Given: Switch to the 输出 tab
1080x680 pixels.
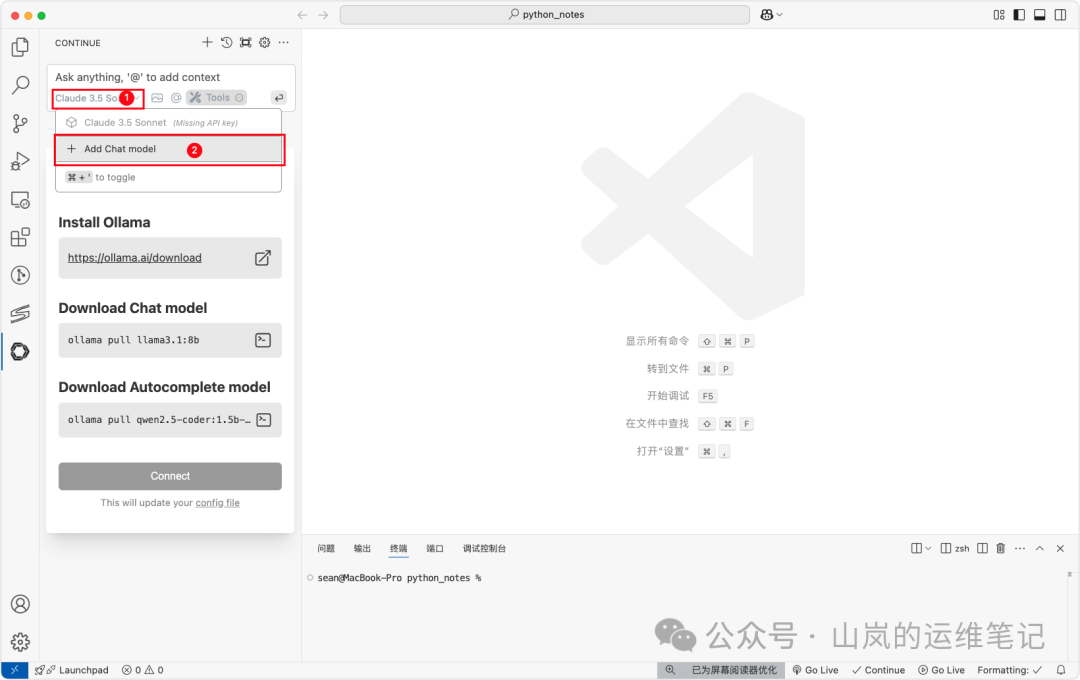Looking at the screenshot, I should tap(361, 548).
